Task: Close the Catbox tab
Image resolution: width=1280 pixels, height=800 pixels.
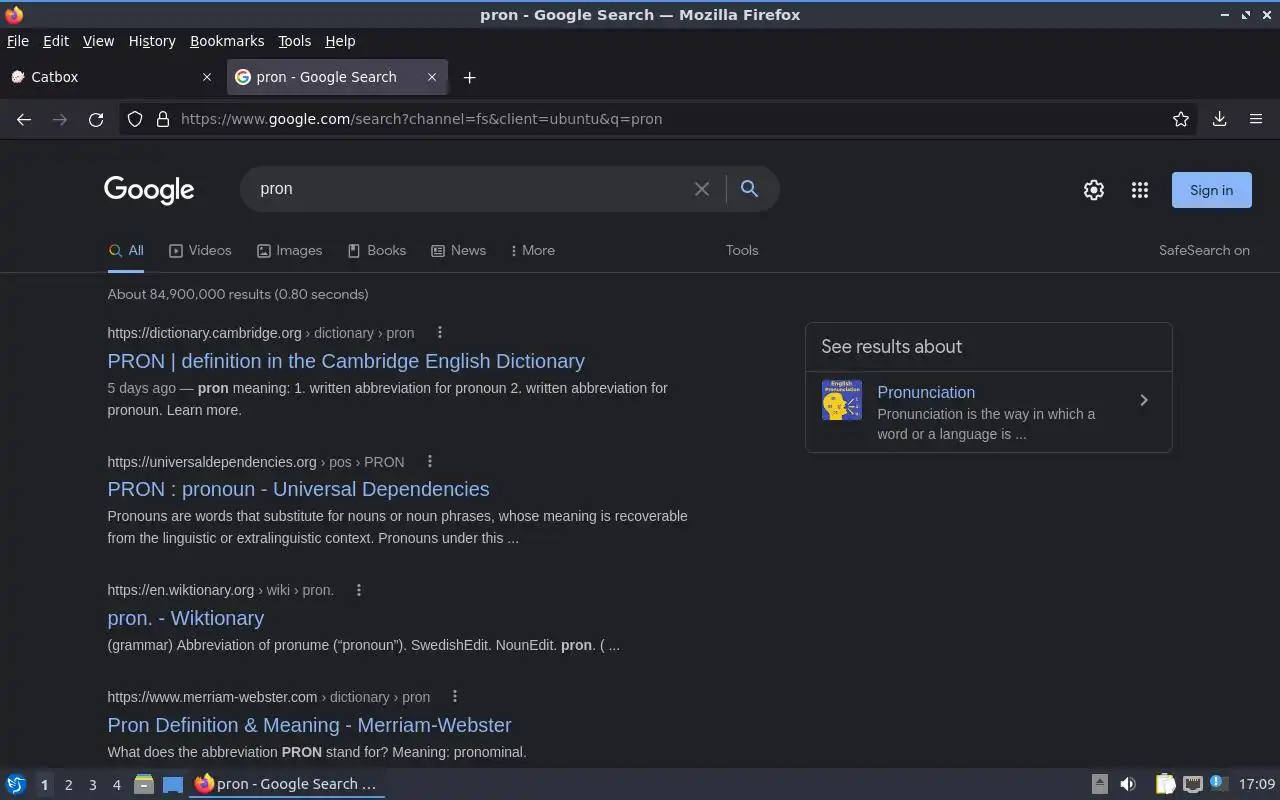Action: (x=207, y=77)
